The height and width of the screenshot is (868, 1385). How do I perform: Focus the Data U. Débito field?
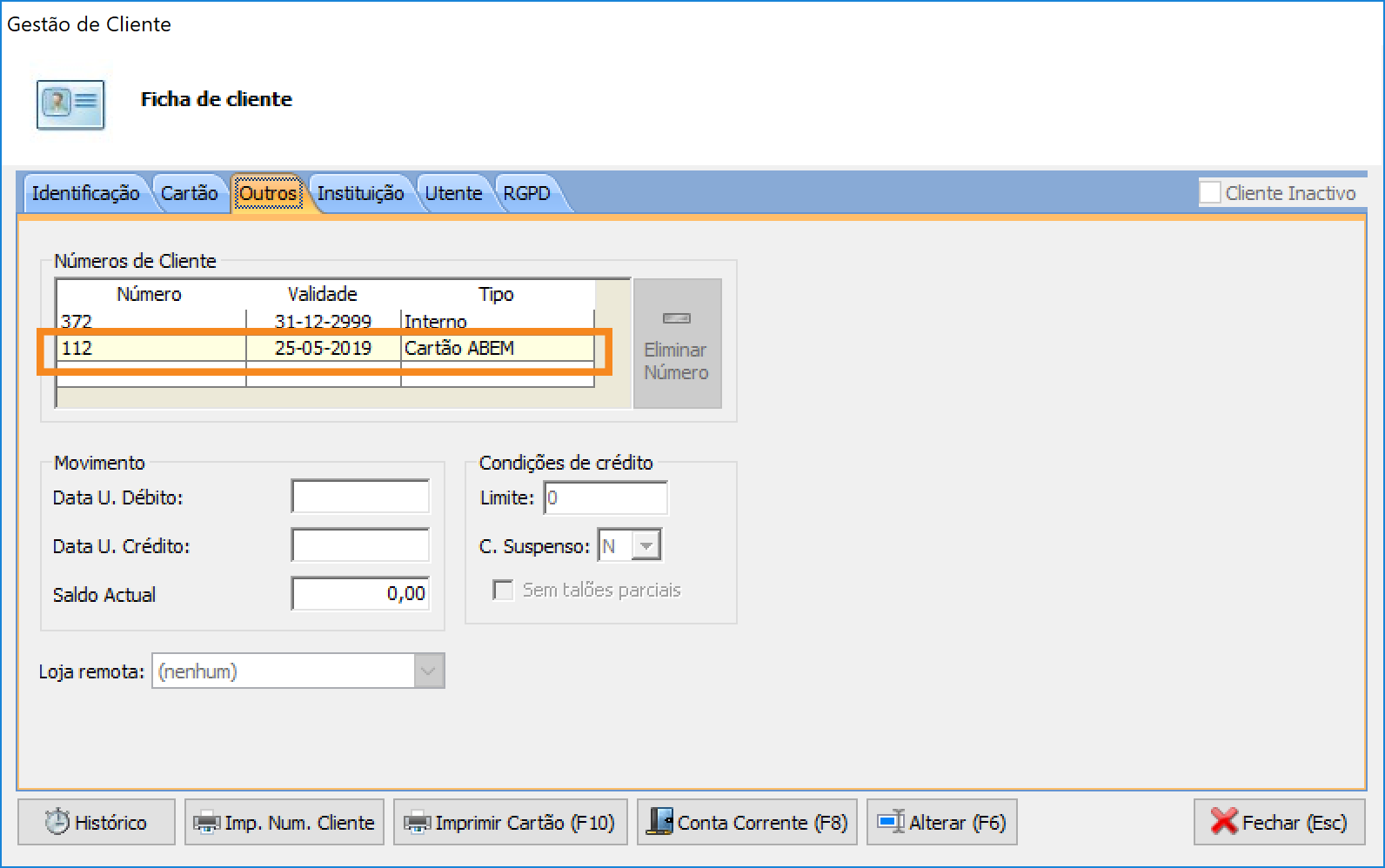click(360, 497)
